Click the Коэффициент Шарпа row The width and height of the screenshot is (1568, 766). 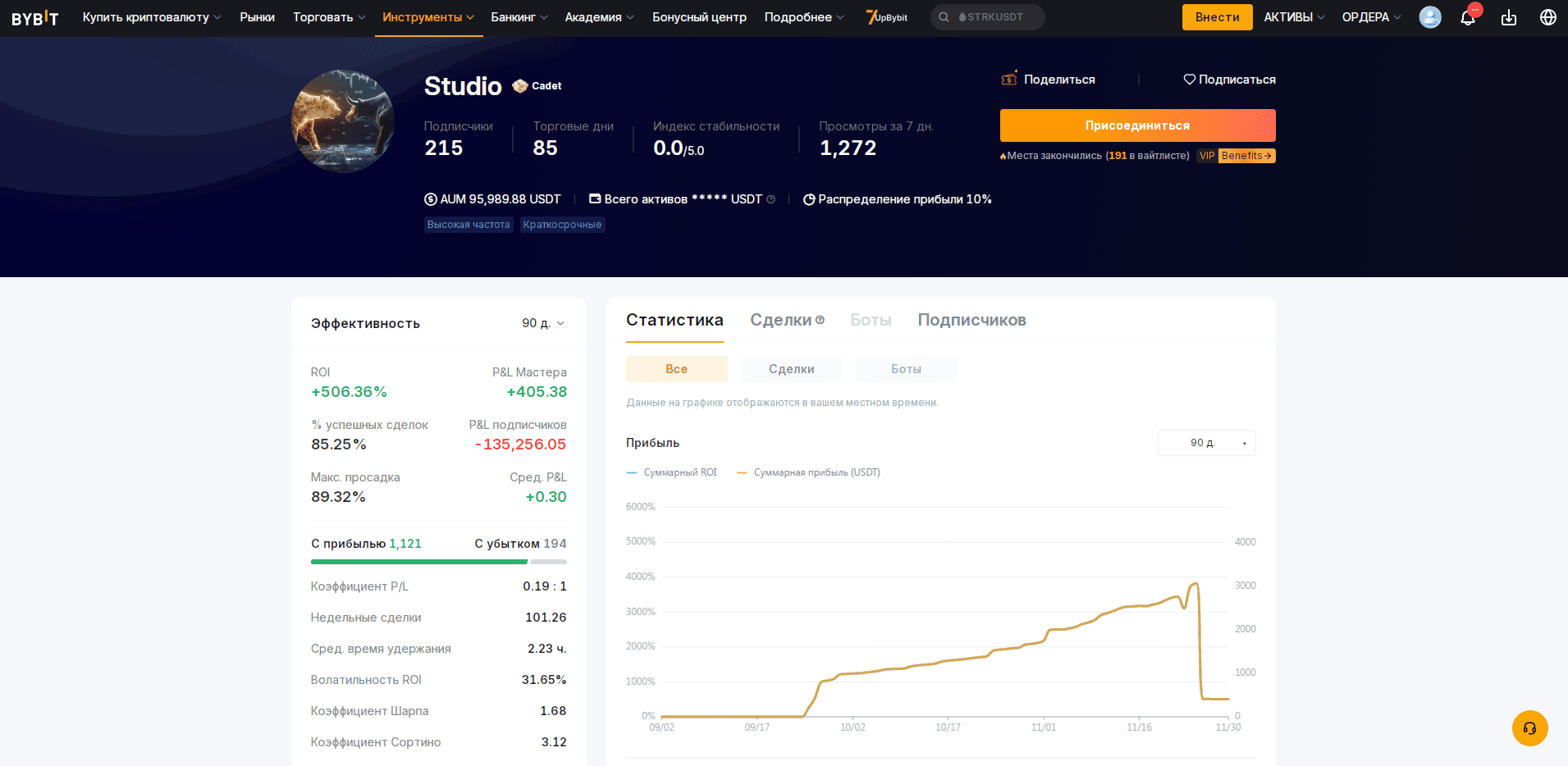pyautogui.click(x=438, y=711)
